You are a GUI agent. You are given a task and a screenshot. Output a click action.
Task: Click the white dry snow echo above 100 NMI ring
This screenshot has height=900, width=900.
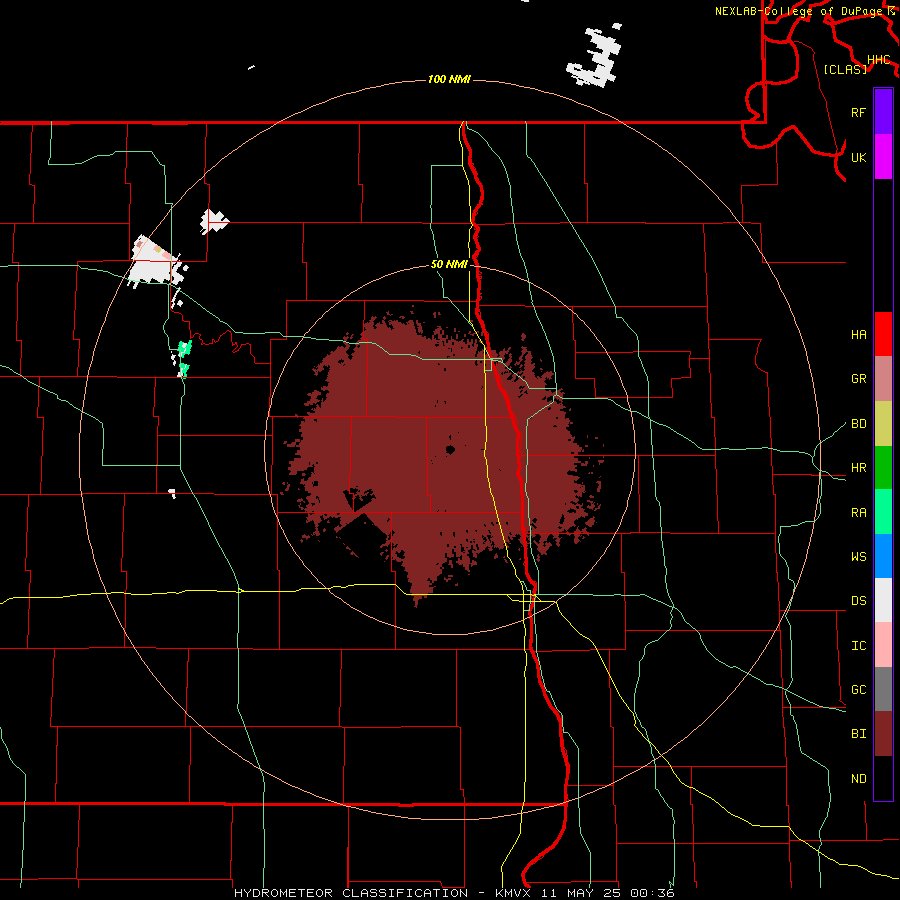point(595,56)
